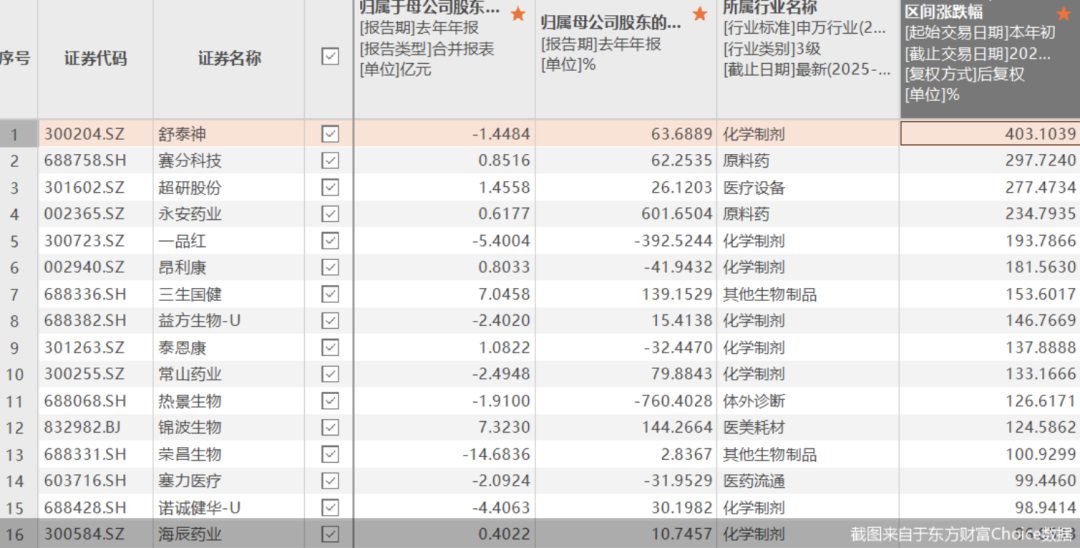Select stock code 832982.BJ
The width and height of the screenshot is (1080, 548).
point(83,428)
